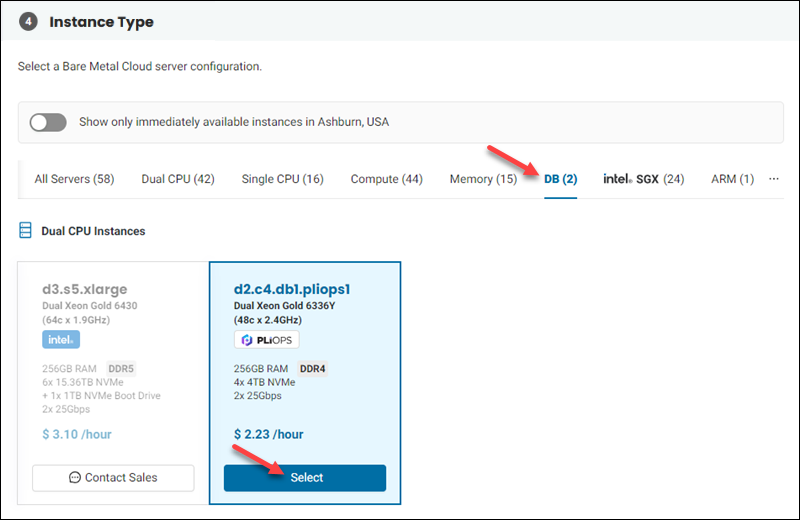Click the $ 2.23 /hour price
800x520 pixels.
[x=268, y=434]
